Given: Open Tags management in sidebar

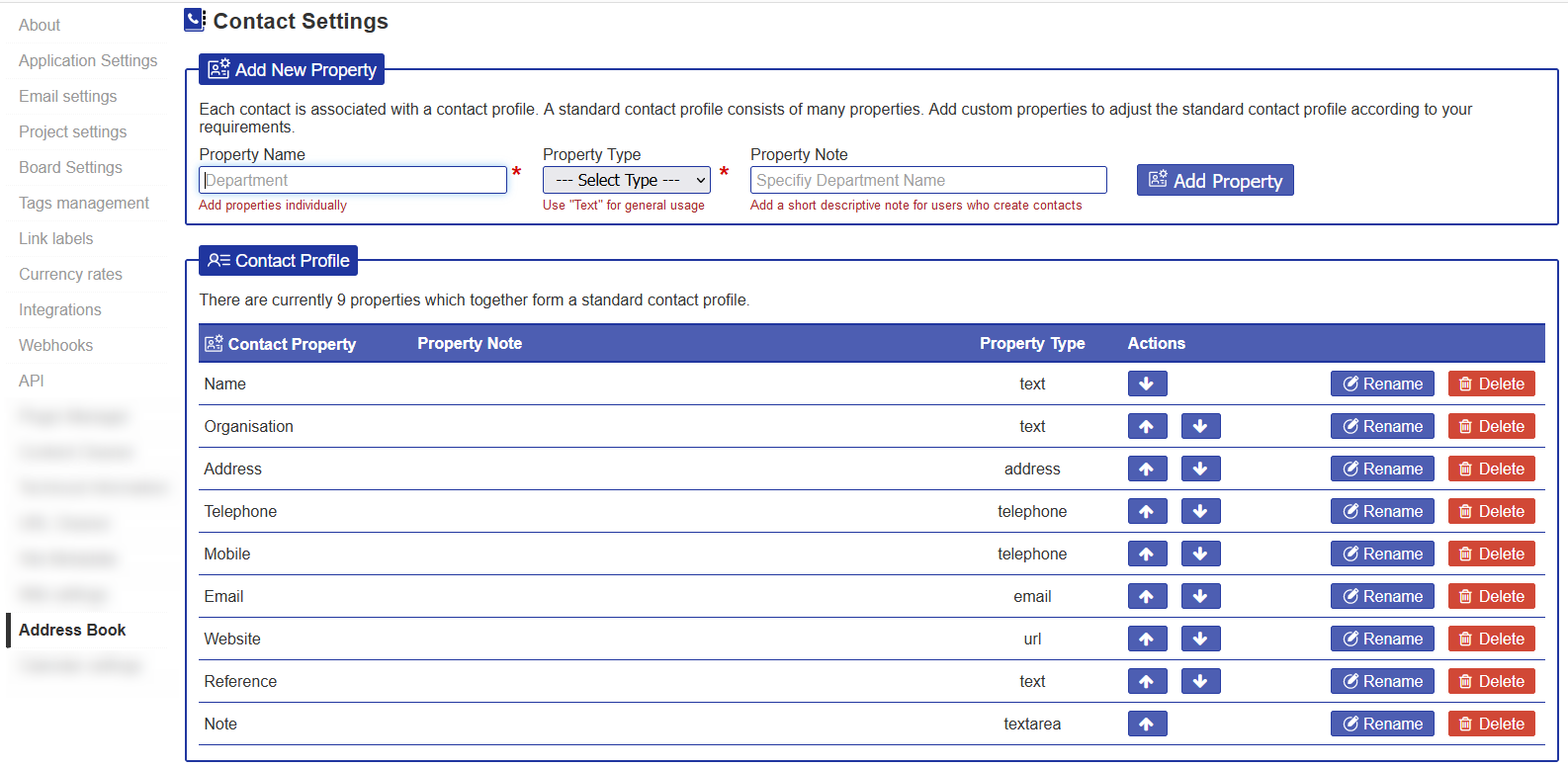Looking at the screenshot, I should tap(84, 203).
